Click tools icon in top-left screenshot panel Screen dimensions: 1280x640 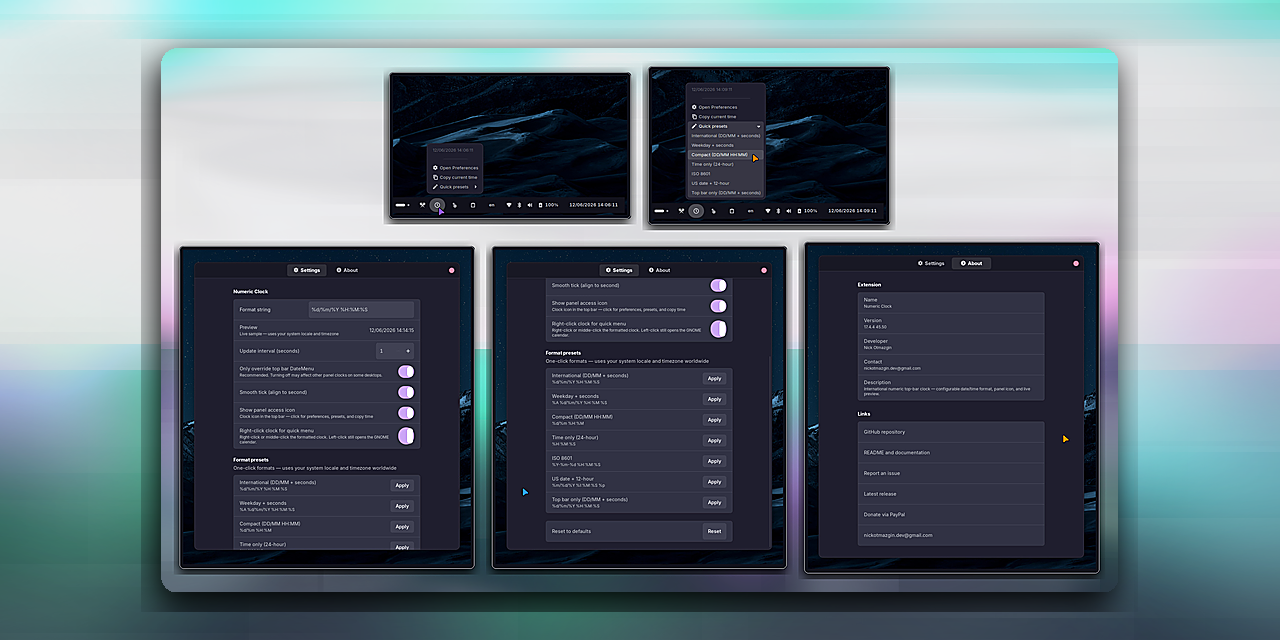point(422,205)
